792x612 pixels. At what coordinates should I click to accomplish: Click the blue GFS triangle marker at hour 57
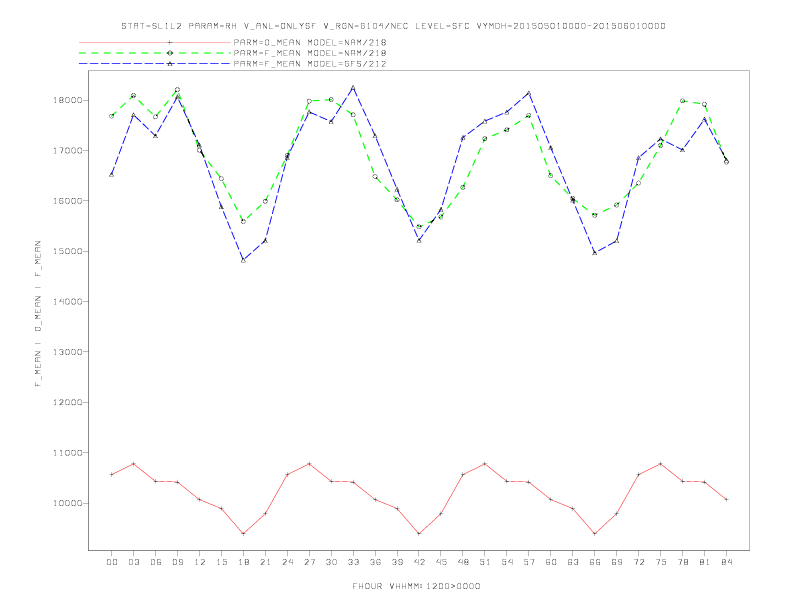529,93
